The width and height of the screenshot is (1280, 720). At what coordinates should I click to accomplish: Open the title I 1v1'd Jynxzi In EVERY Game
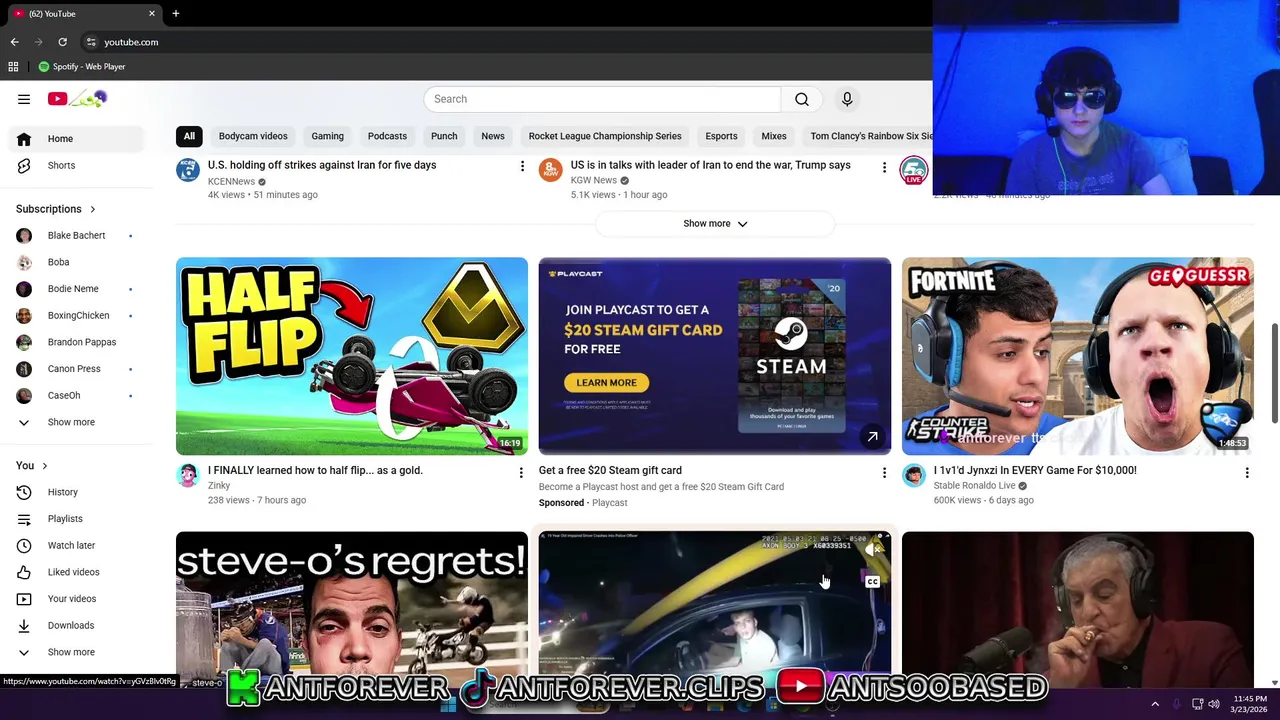point(1035,471)
